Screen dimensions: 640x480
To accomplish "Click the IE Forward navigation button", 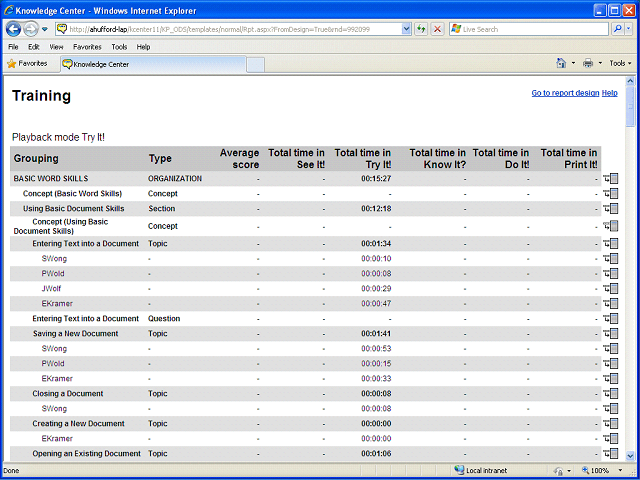I will coord(31,29).
